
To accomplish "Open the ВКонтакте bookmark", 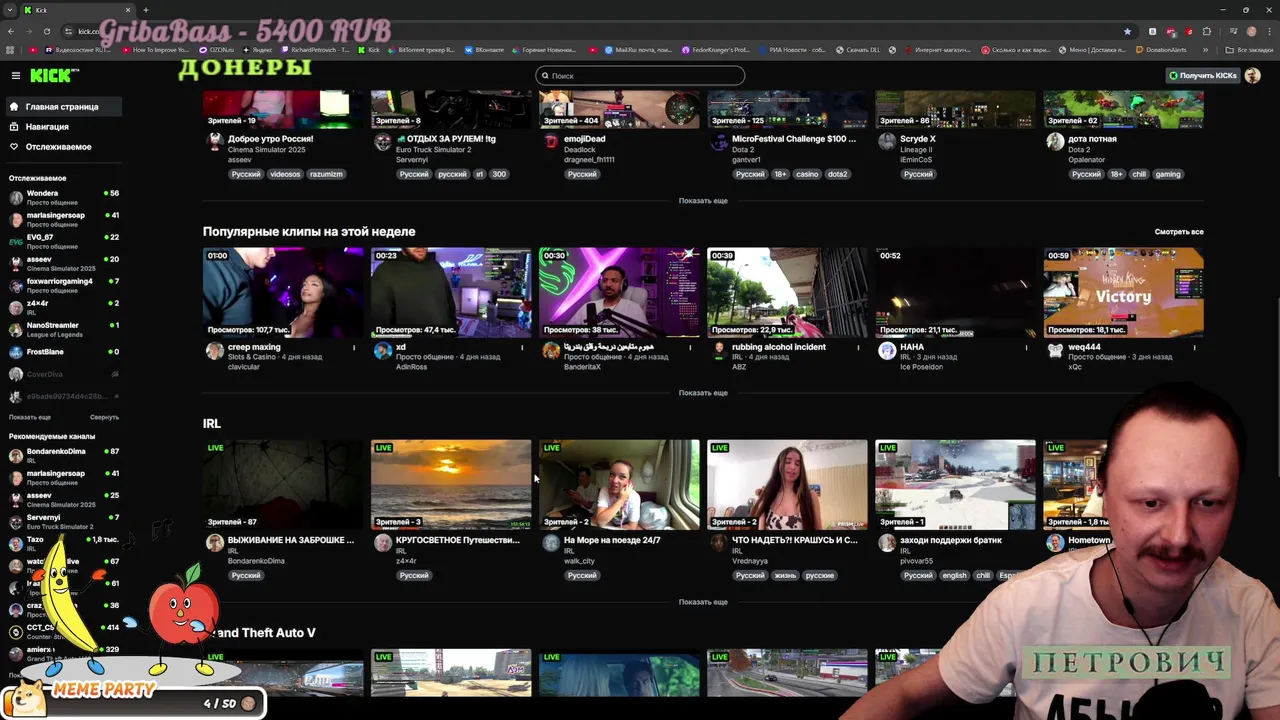I will pyautogui.click(x=484, y=50).
